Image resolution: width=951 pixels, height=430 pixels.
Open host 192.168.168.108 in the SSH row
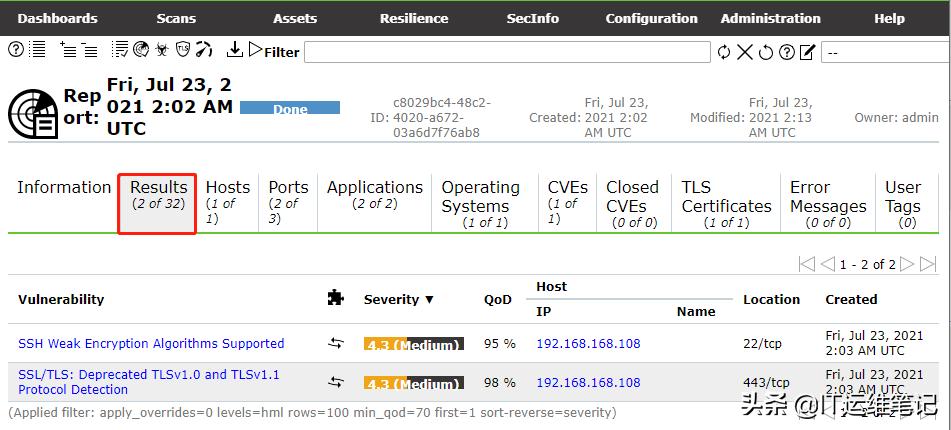(x=588, y=343)
